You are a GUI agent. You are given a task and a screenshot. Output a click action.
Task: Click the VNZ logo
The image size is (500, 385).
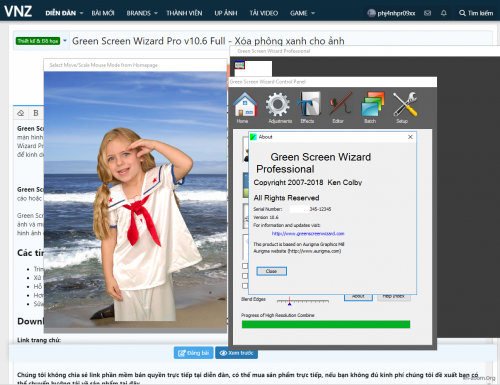(x=18, y=12)
